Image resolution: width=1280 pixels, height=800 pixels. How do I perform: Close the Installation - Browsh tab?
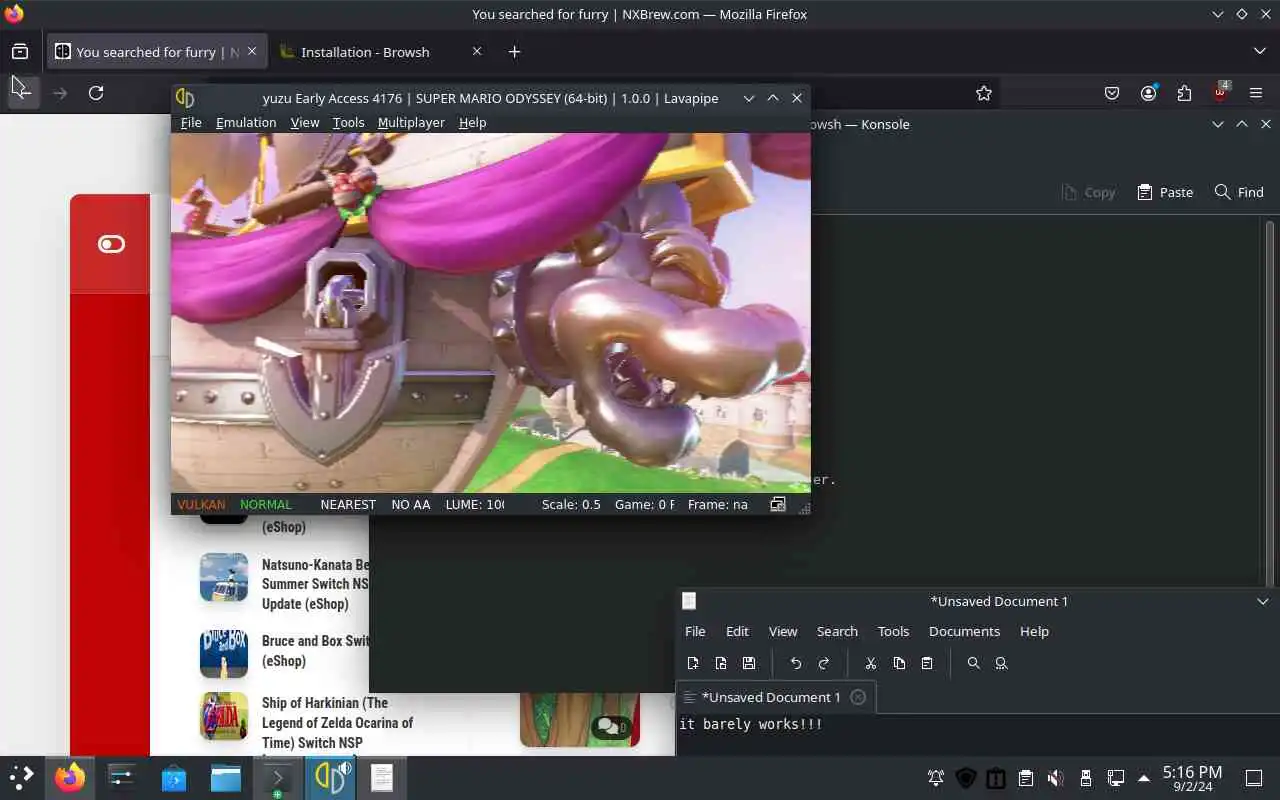(x=477, y=52)
